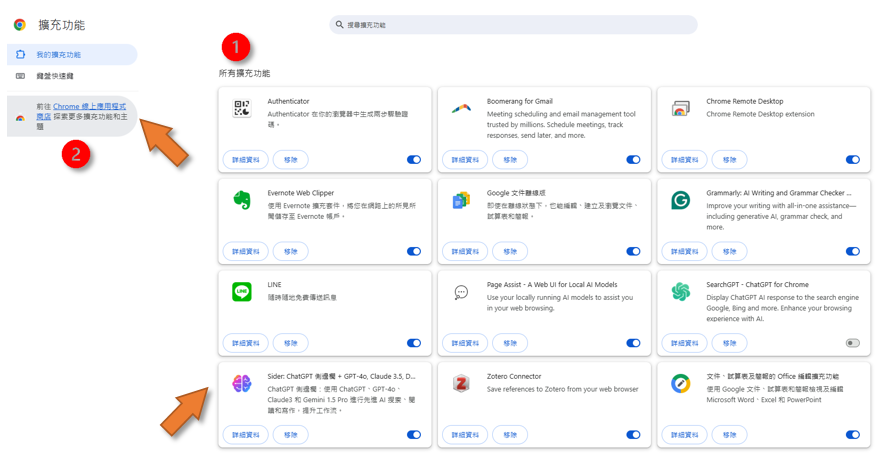Screen dimensions: 878x455
Task: Click the 擴充功能 page title
Action: pyautogui.click(x=62, y=25)
